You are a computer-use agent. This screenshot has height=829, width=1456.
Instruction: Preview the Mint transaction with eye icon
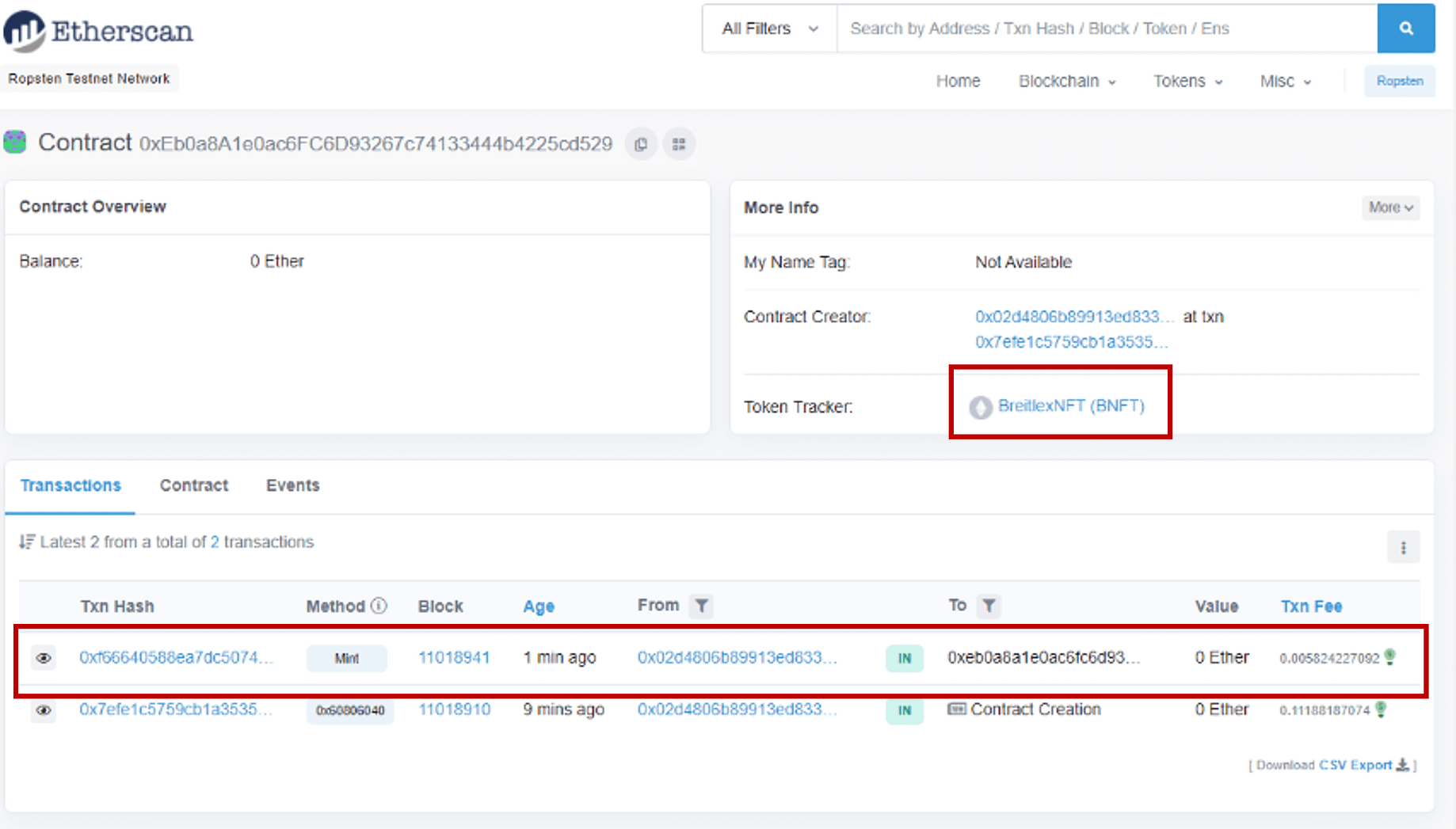click(x=44, y=658)
